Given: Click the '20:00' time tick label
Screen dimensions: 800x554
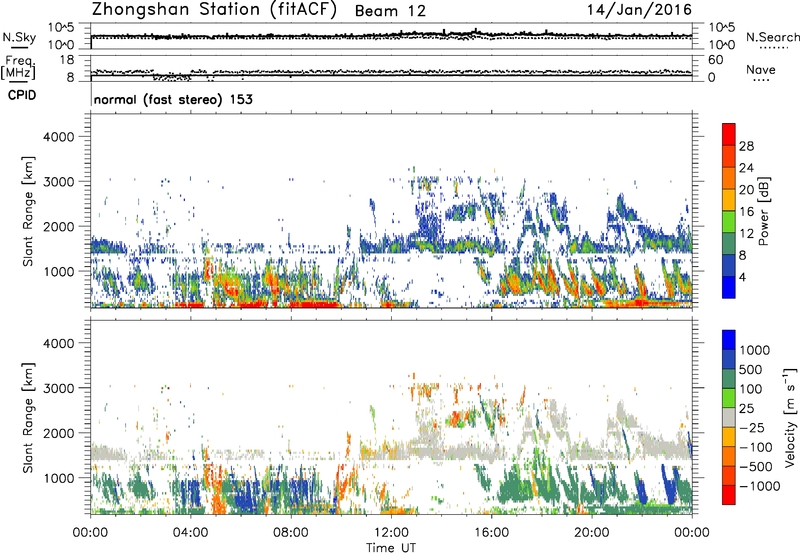Looking at the screenshot, I should click(592, 533).
